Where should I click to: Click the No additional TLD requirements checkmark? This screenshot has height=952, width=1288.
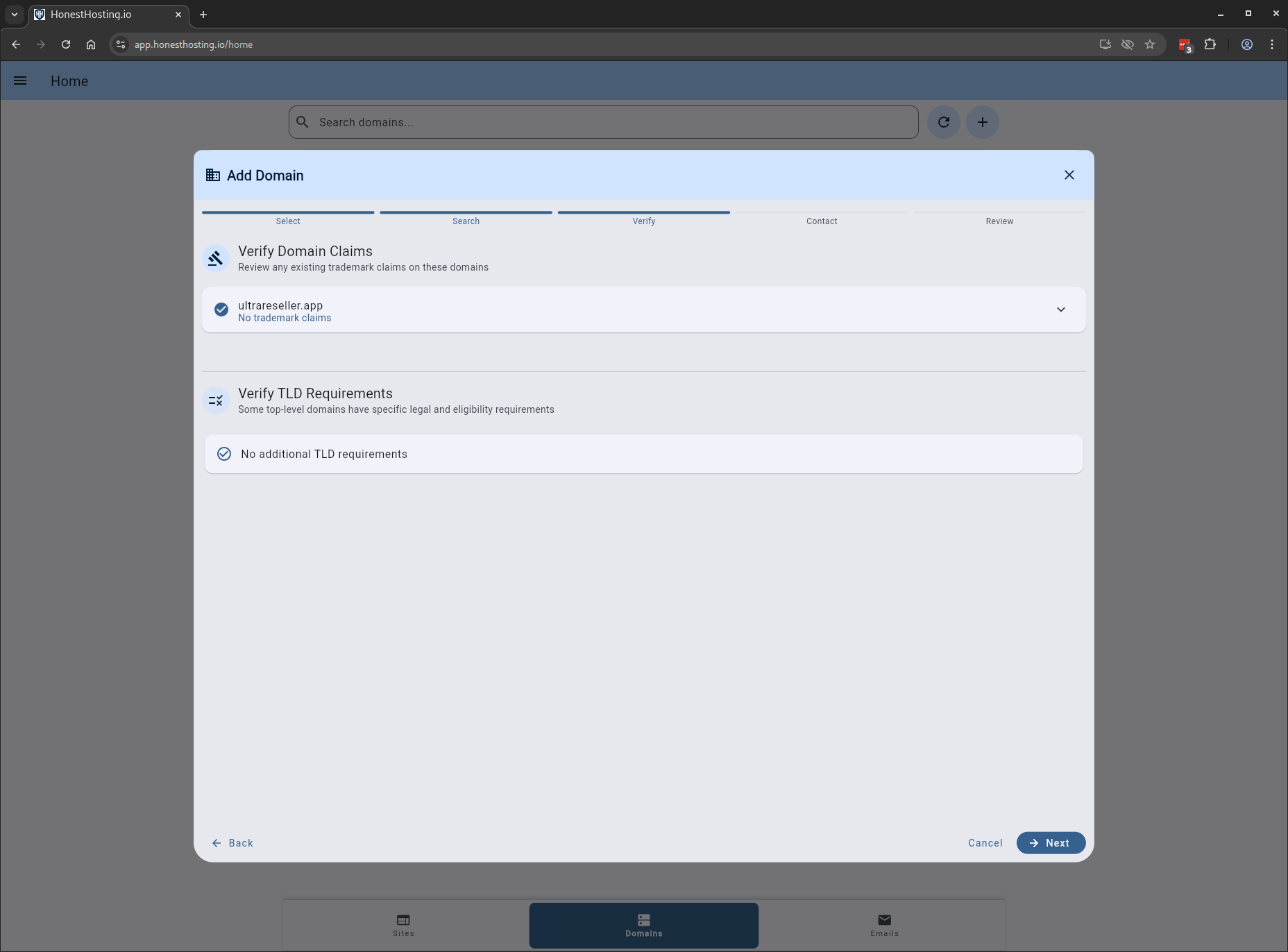click(224, 454)
